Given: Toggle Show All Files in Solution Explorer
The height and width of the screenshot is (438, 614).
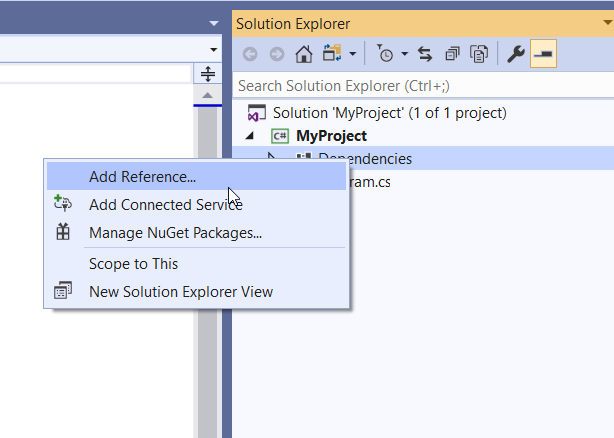Looking at the screenshot, I should click(480, 54).
